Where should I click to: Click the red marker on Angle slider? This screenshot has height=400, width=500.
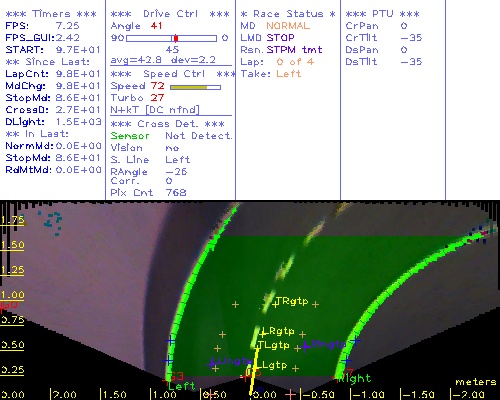coord(176,38)
